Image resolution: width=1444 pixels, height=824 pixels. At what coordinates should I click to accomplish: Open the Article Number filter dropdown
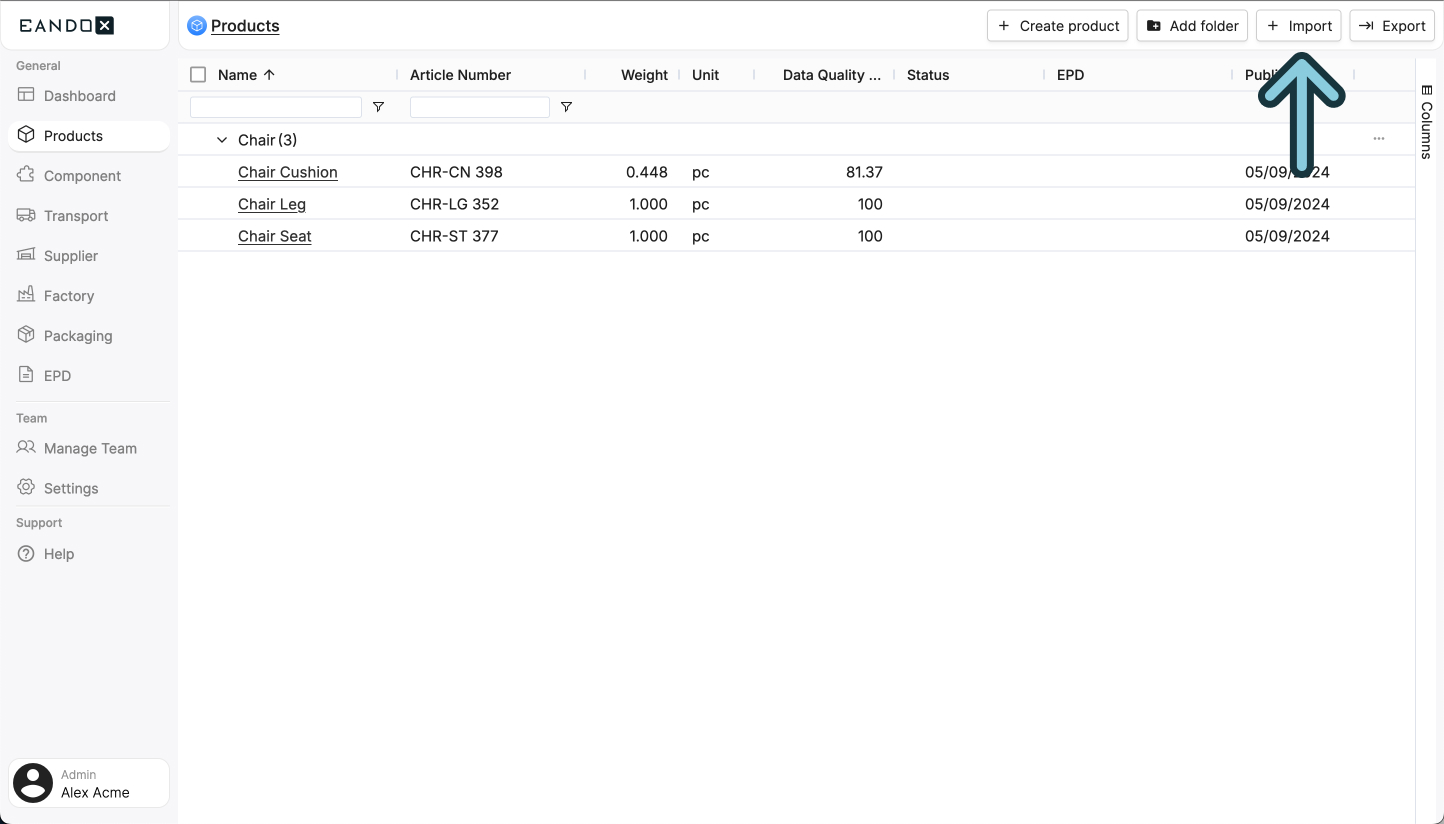tap(566, 107)
